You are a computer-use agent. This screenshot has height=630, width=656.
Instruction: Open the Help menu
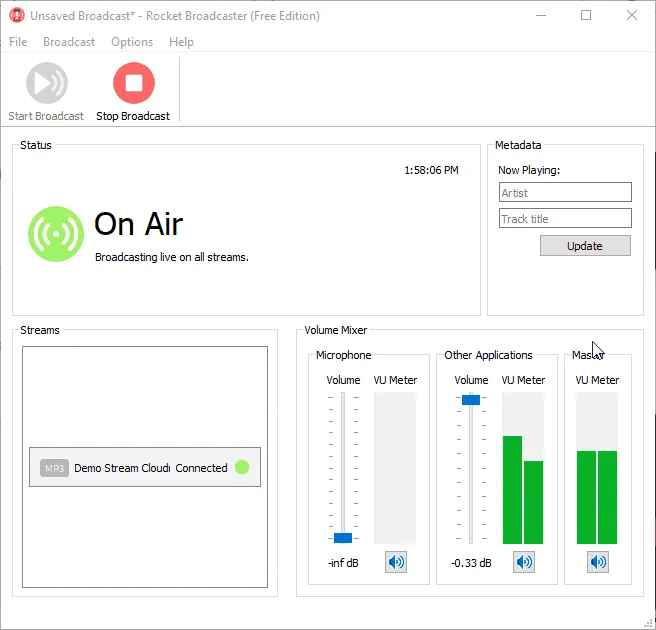point(181,42)
